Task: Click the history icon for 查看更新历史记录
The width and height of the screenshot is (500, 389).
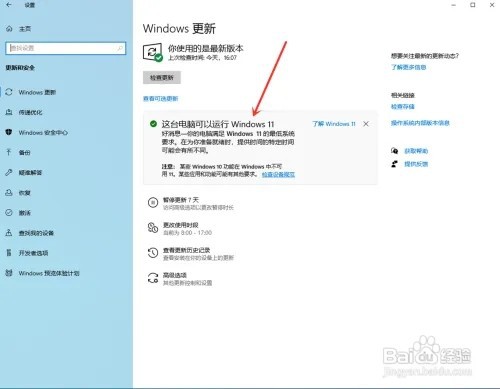Action: (x=153, y=253)
